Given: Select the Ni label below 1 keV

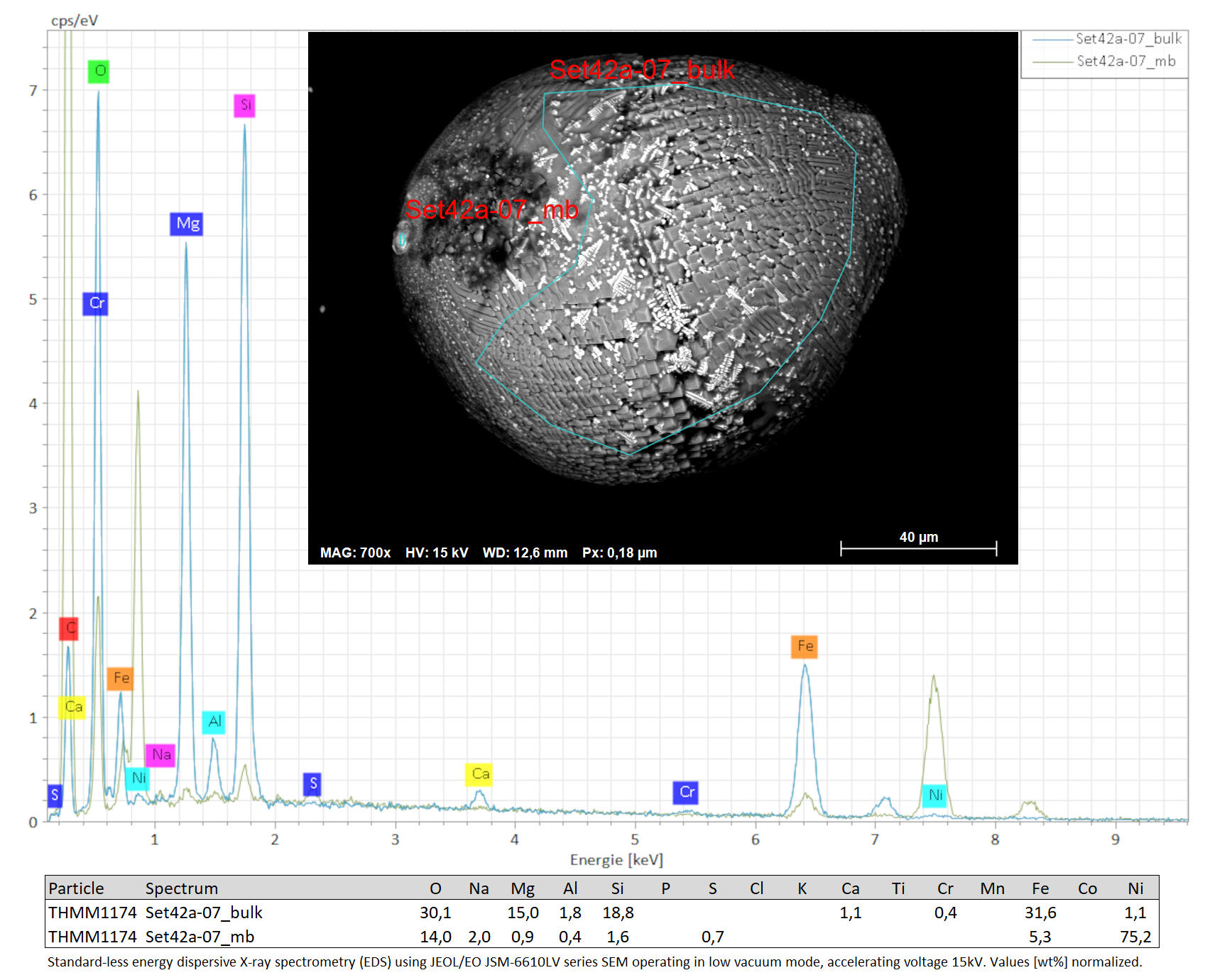Looking at the screenshot, I should click(138, 778).
